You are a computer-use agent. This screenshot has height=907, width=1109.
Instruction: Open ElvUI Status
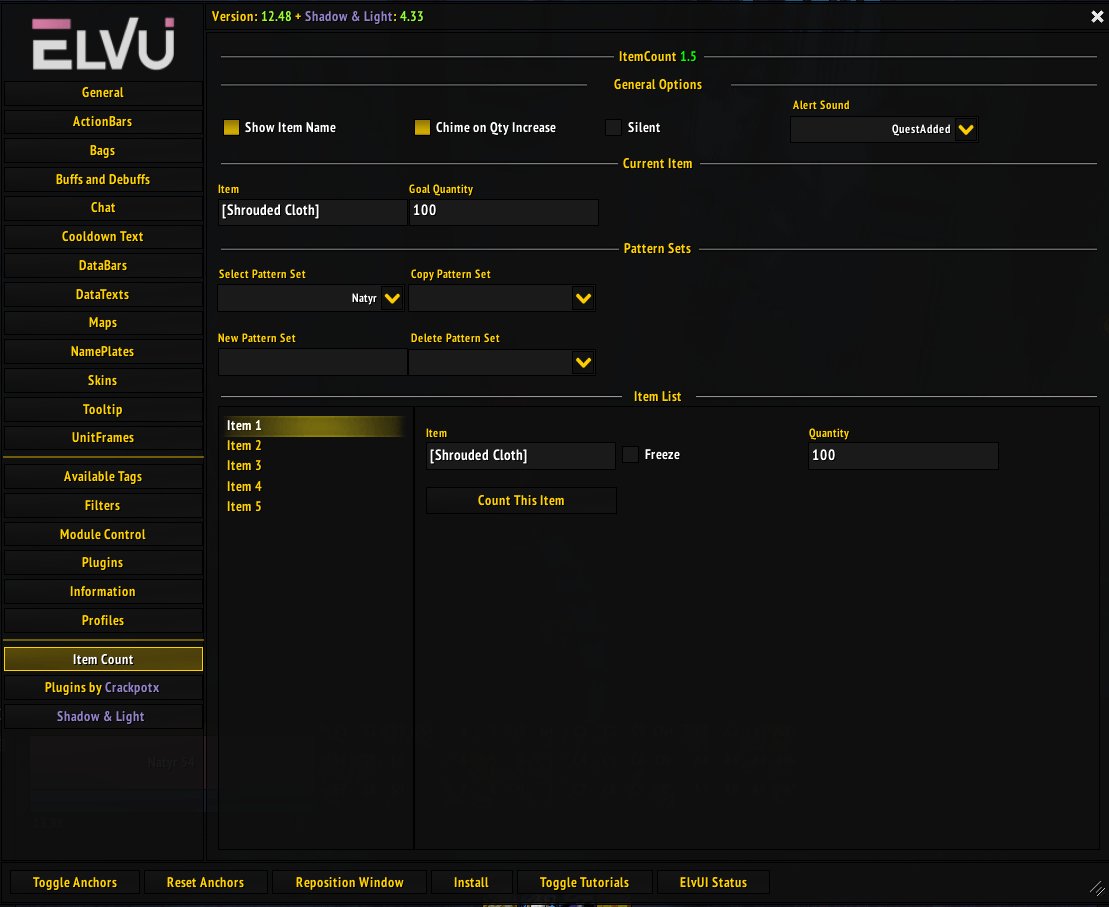(x=713, y=883)
